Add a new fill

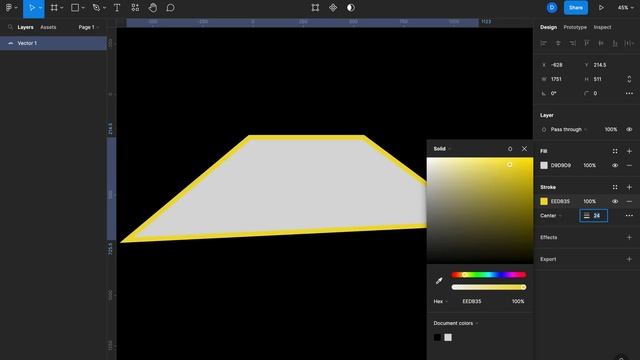point(629,151)
